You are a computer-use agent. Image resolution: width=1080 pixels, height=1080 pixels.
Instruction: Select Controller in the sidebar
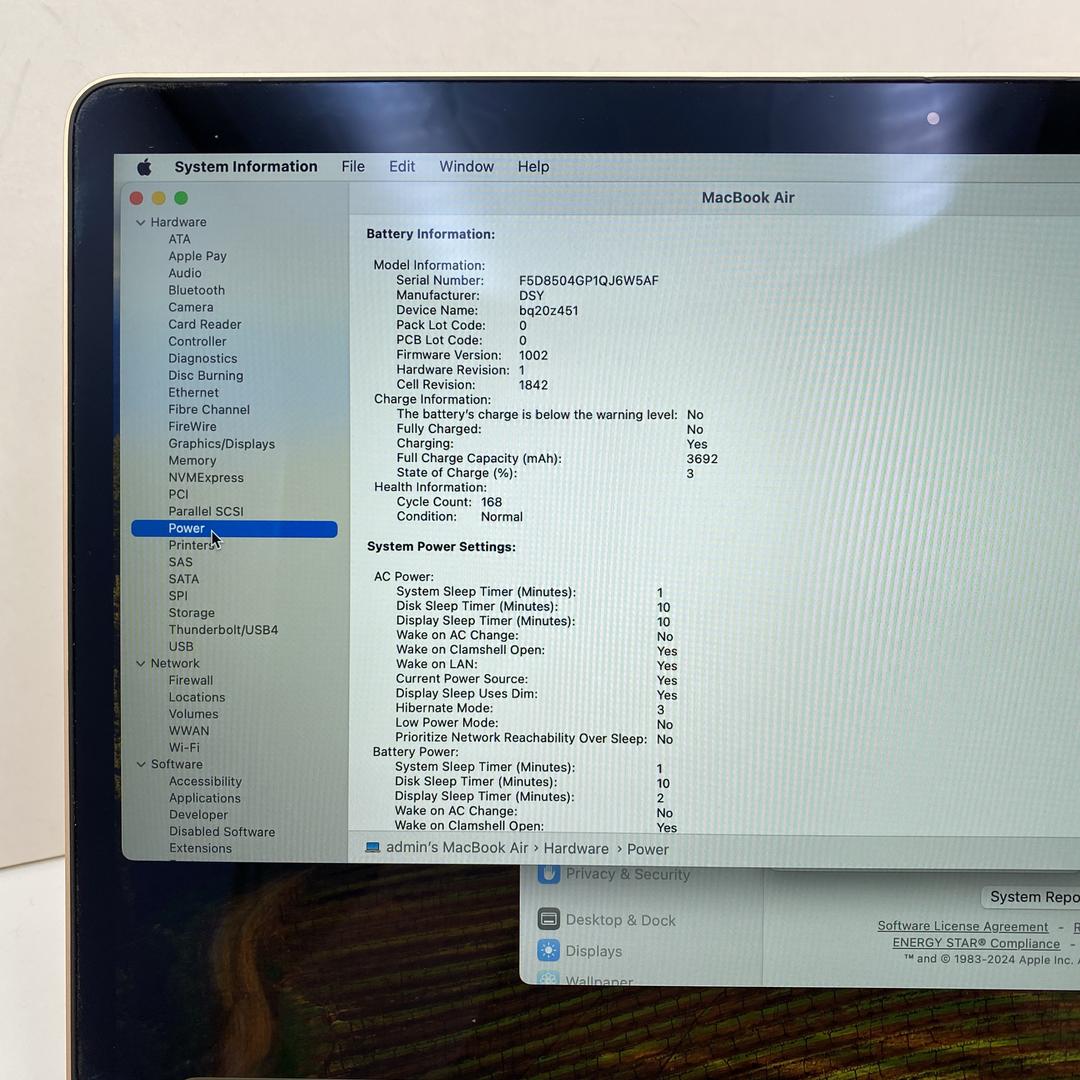197,342
